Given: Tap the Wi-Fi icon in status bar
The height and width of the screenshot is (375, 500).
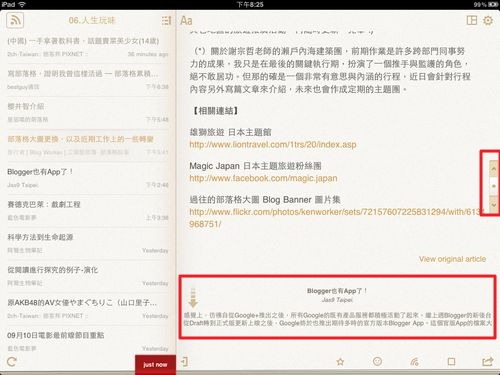Looking at the screenshot, I should [22, 4].
